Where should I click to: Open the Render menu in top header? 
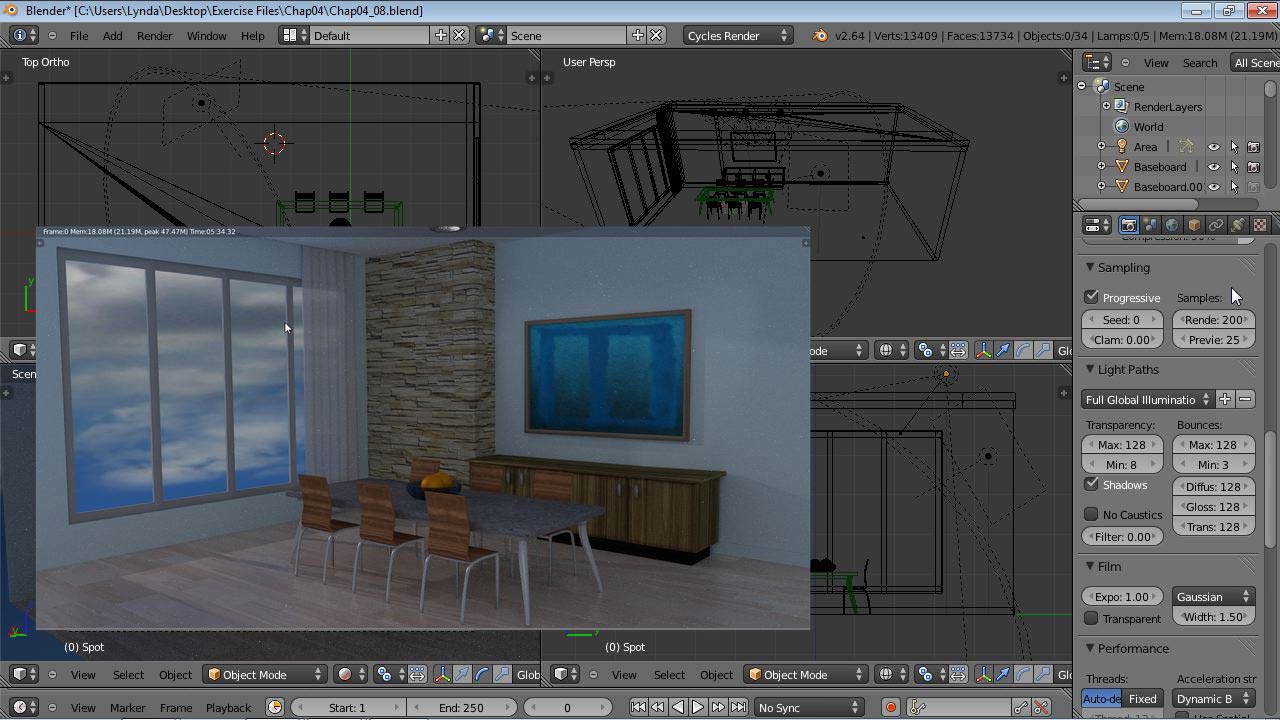click(x=154, y=35)
